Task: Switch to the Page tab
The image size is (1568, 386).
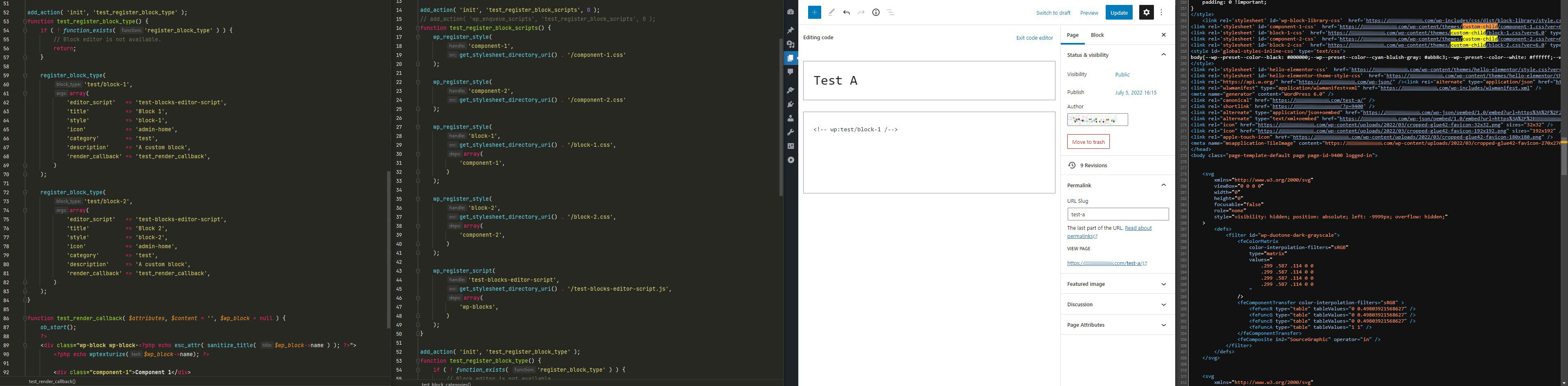Action: pos(1073,35)
